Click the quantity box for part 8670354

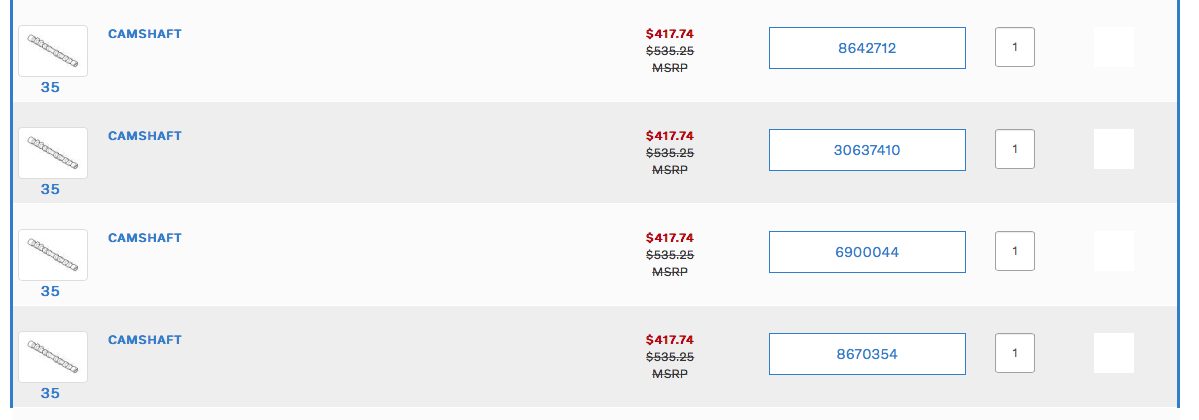tap(1014, 353)
